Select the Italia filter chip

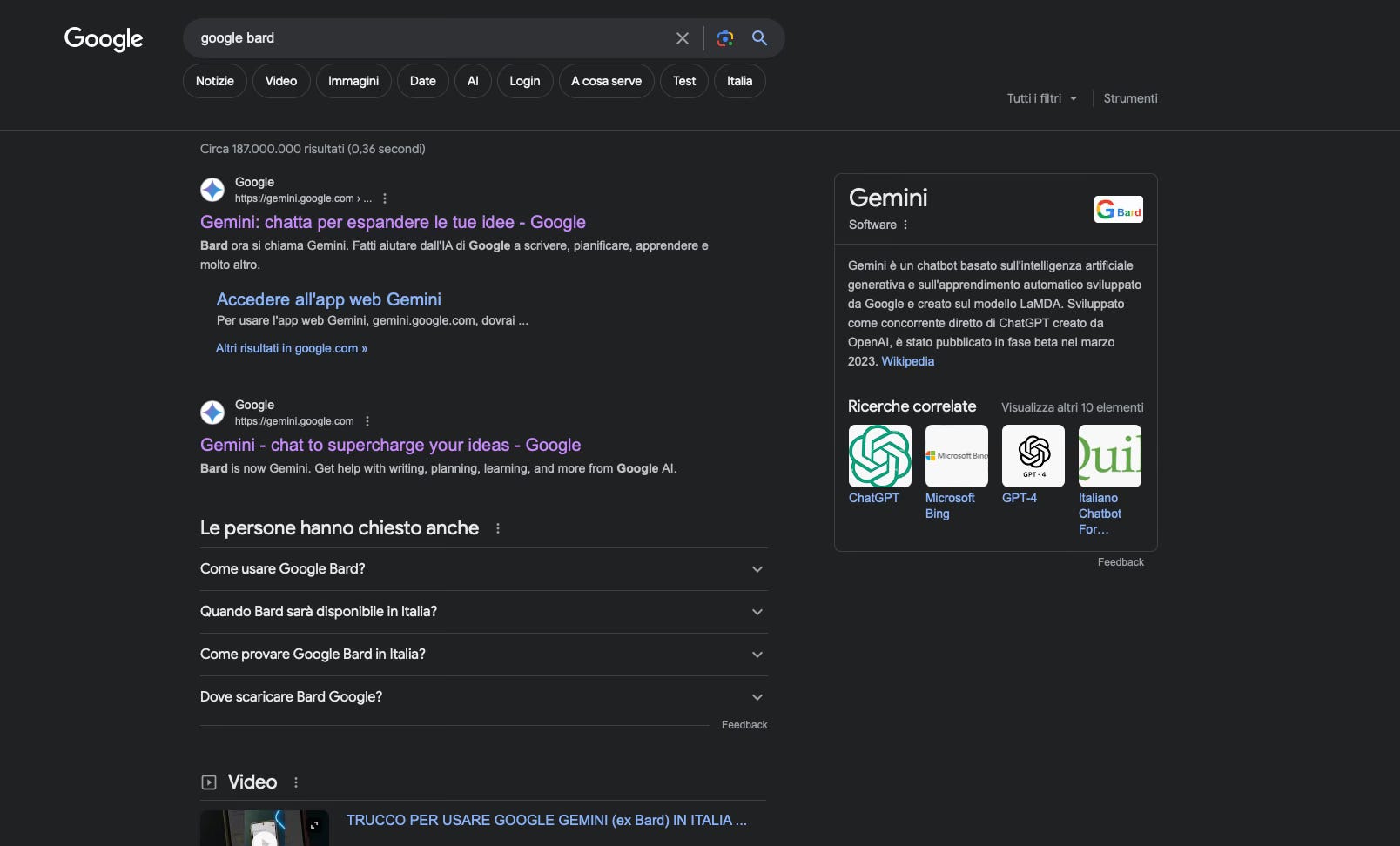click(740, 81)
